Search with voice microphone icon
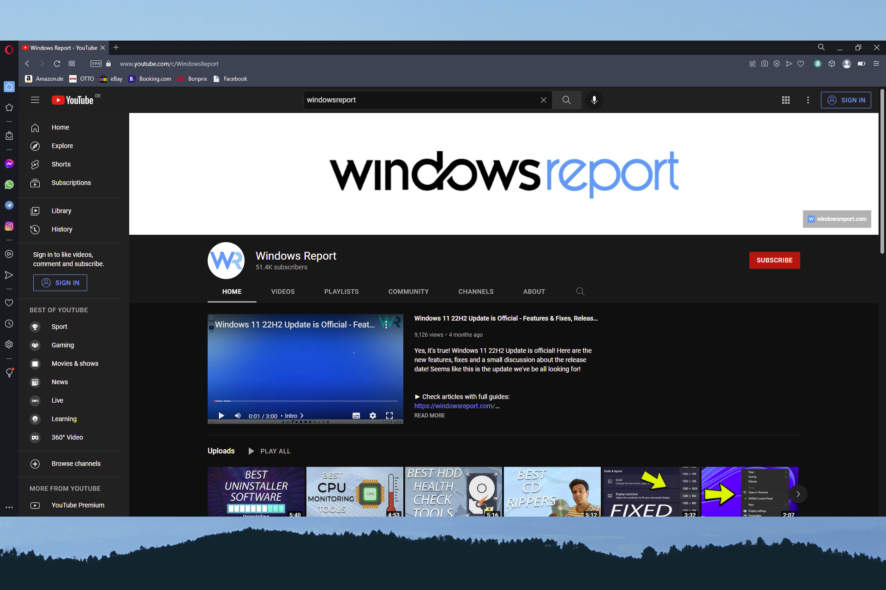 594,100
